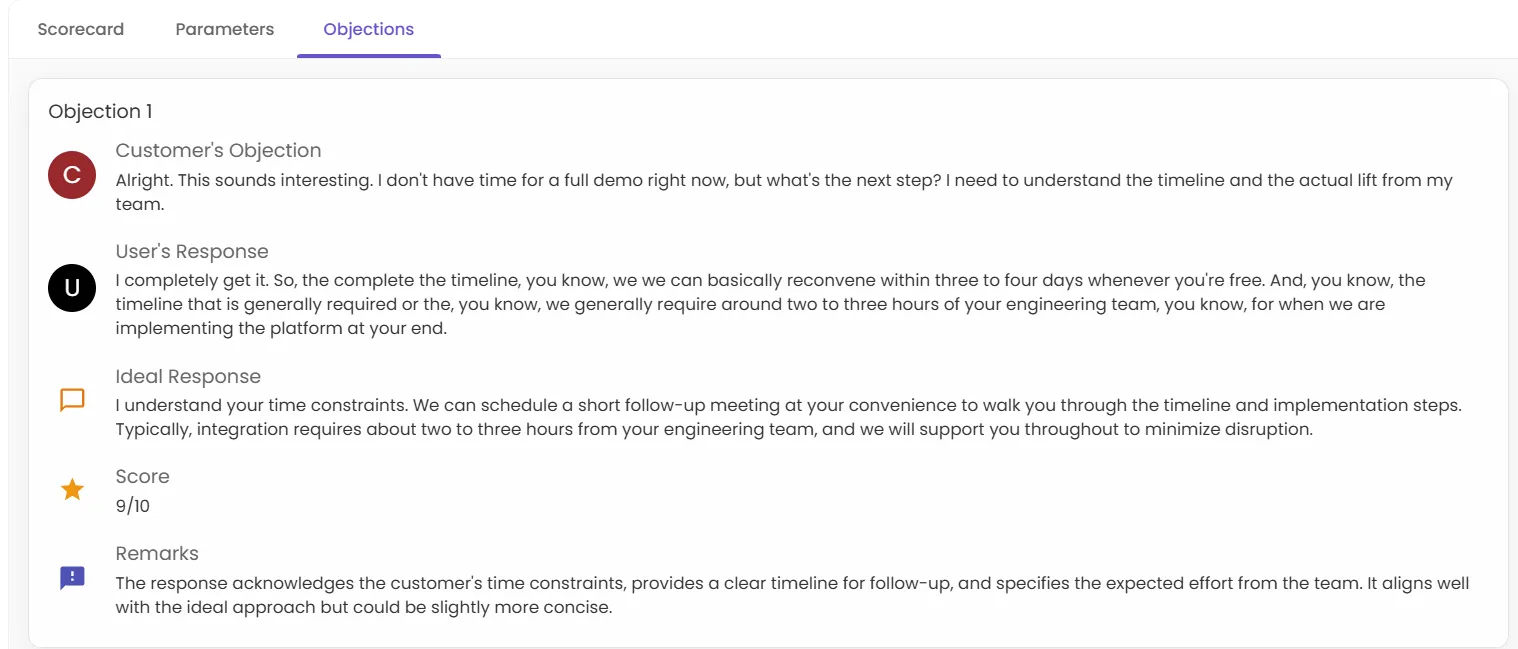
Task: Click the Remarks section heading
Action: tap(156, 553)
